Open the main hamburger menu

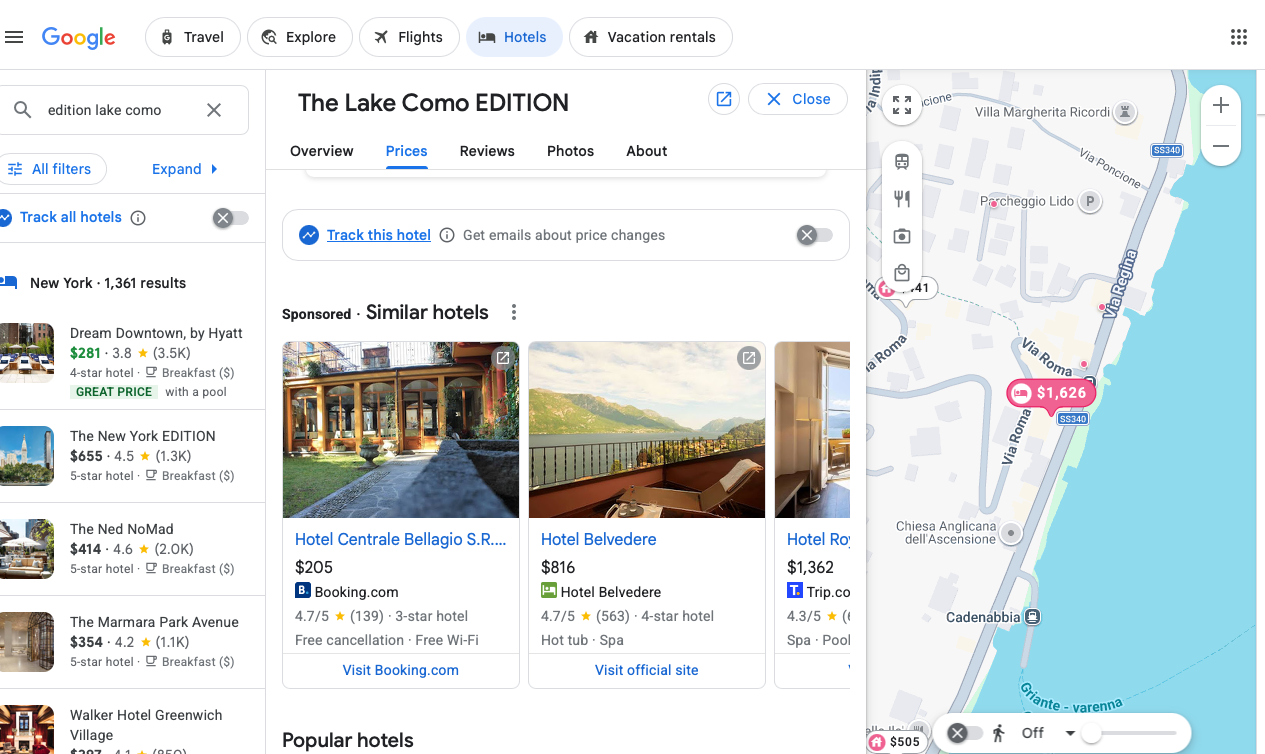(14, 37)
